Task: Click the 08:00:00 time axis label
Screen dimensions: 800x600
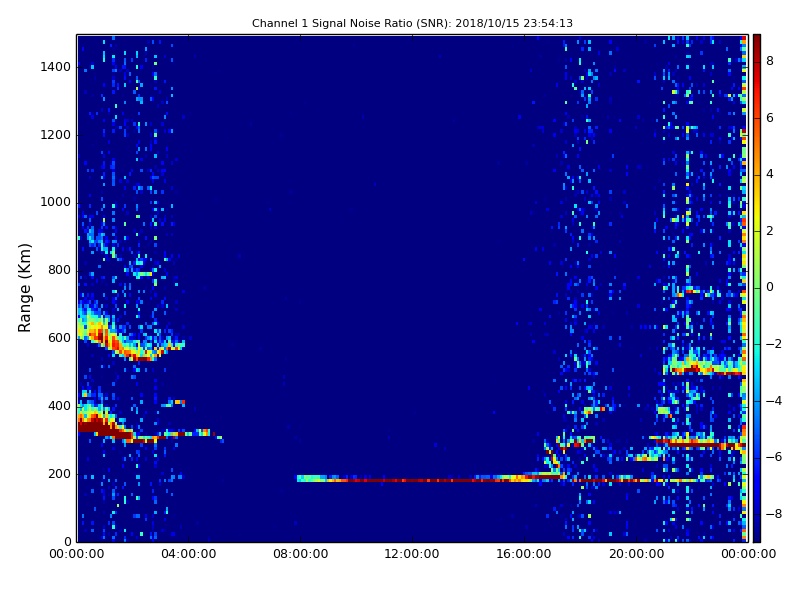Action: (301, 554)
